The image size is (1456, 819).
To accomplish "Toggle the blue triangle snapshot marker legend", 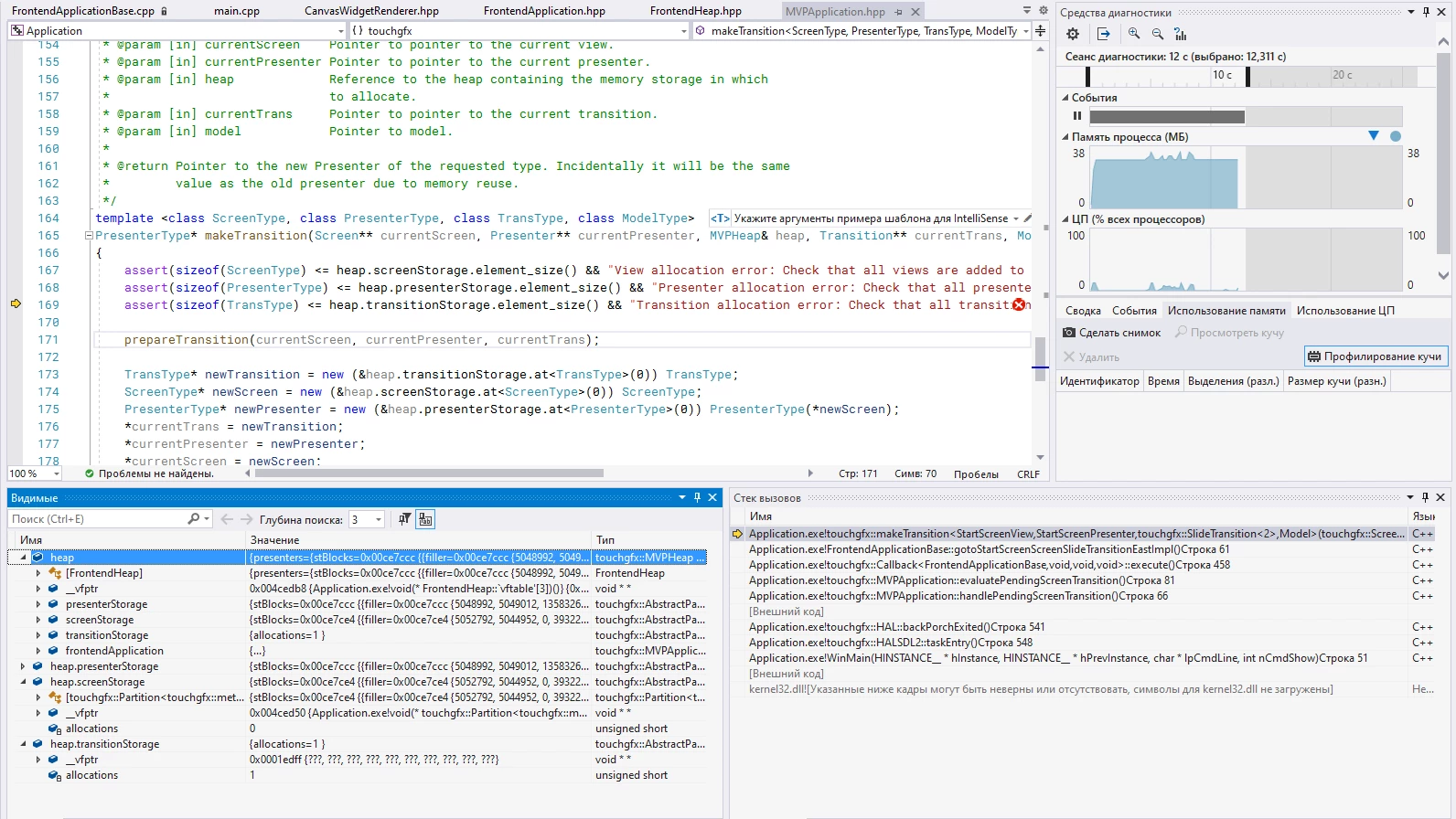I will tap(1373, 136).
